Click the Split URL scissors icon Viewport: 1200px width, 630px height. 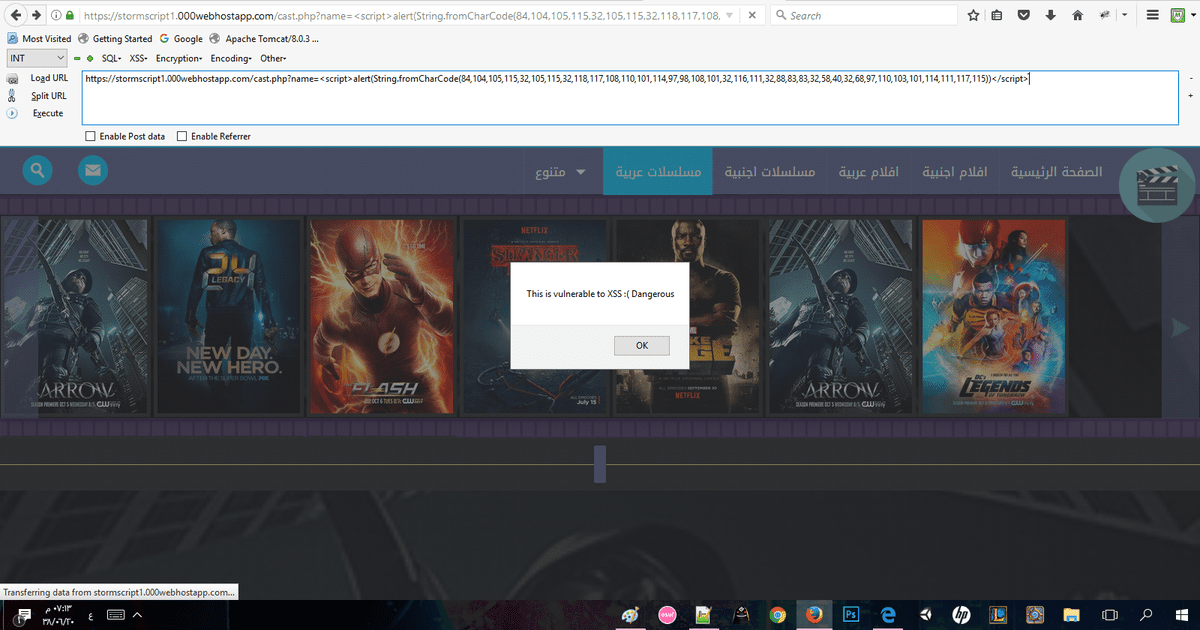tap(12, 95)
